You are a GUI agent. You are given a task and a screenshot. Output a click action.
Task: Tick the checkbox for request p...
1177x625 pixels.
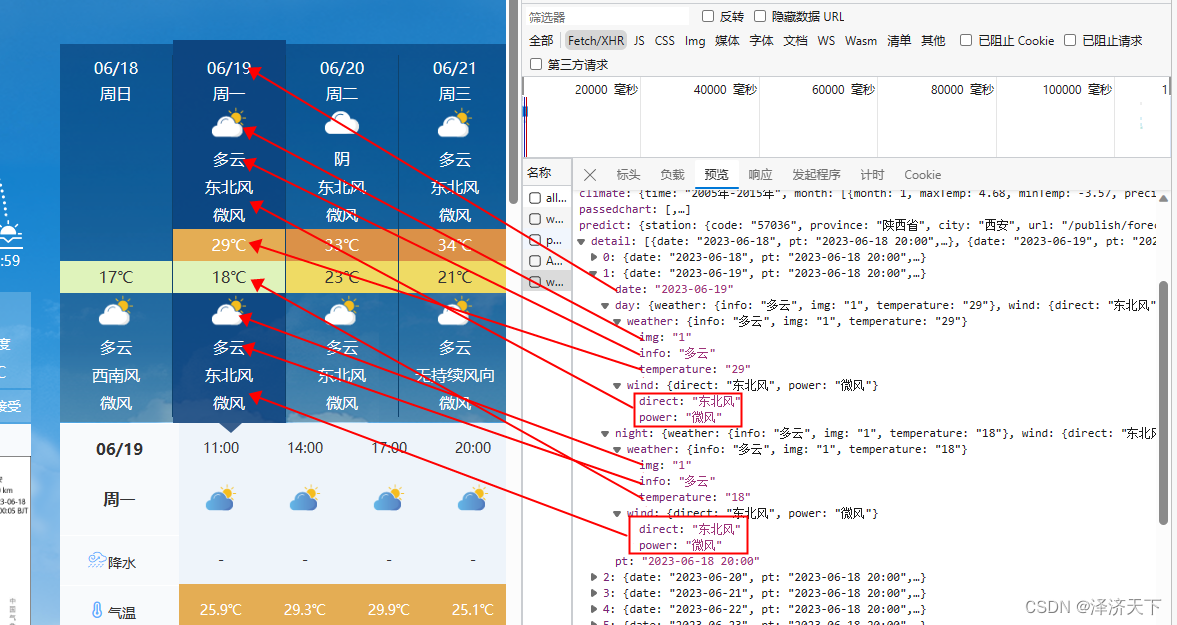[535, 240]
